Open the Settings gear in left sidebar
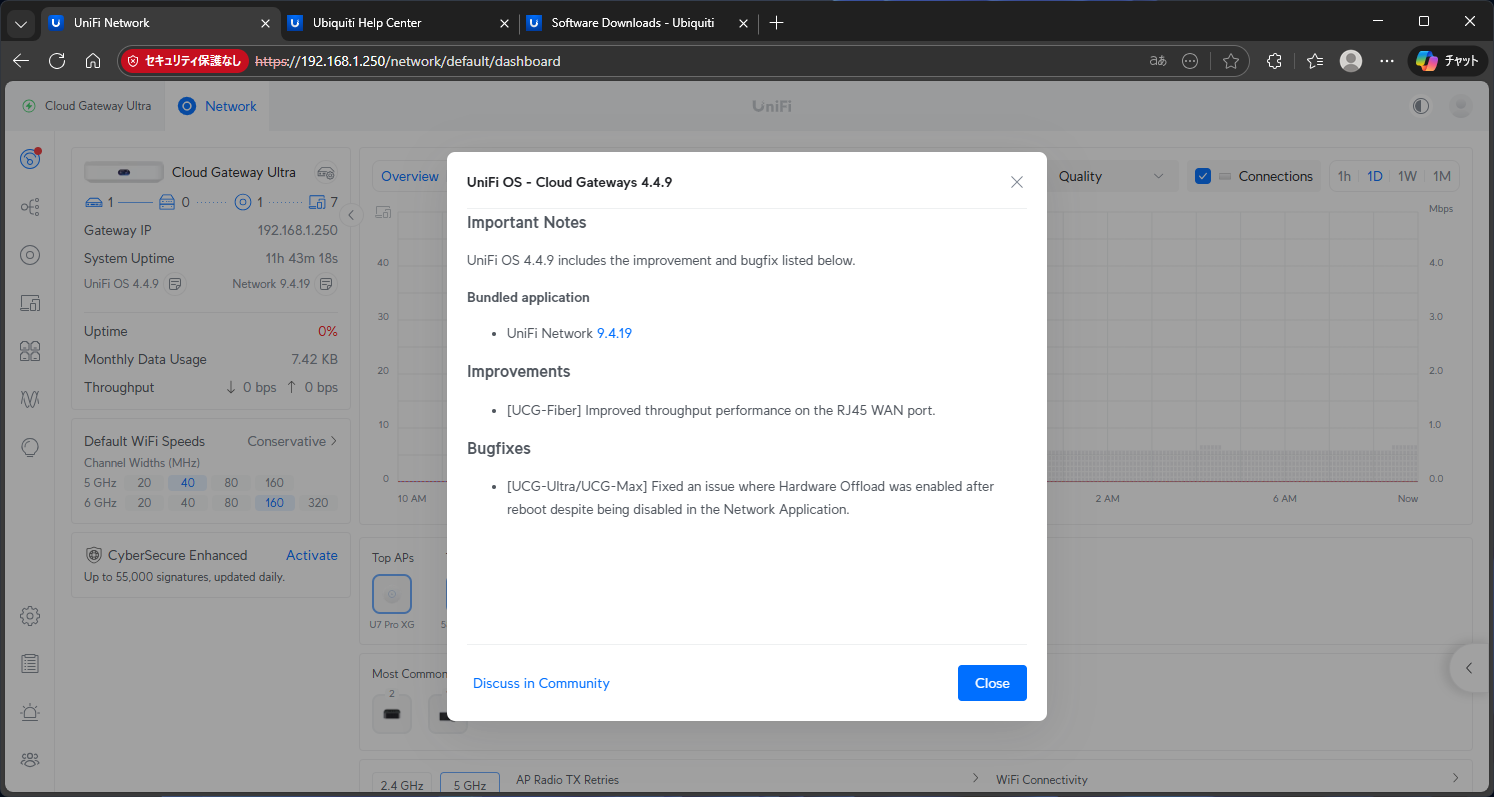Image resolution: width=1494 pixels, height=797 pixels. point(30,616)
